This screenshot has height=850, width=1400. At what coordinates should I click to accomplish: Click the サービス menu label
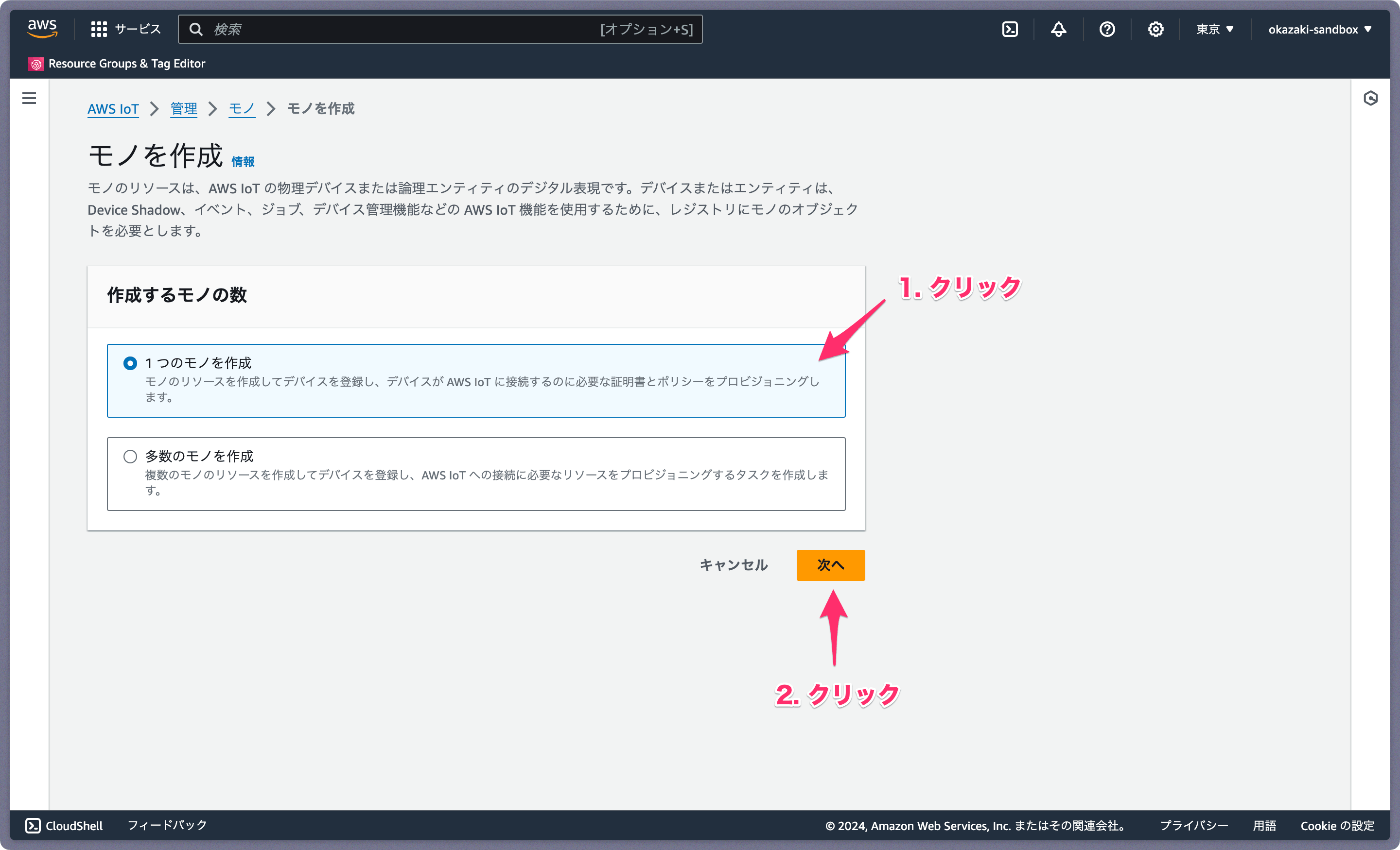(138, 29)
